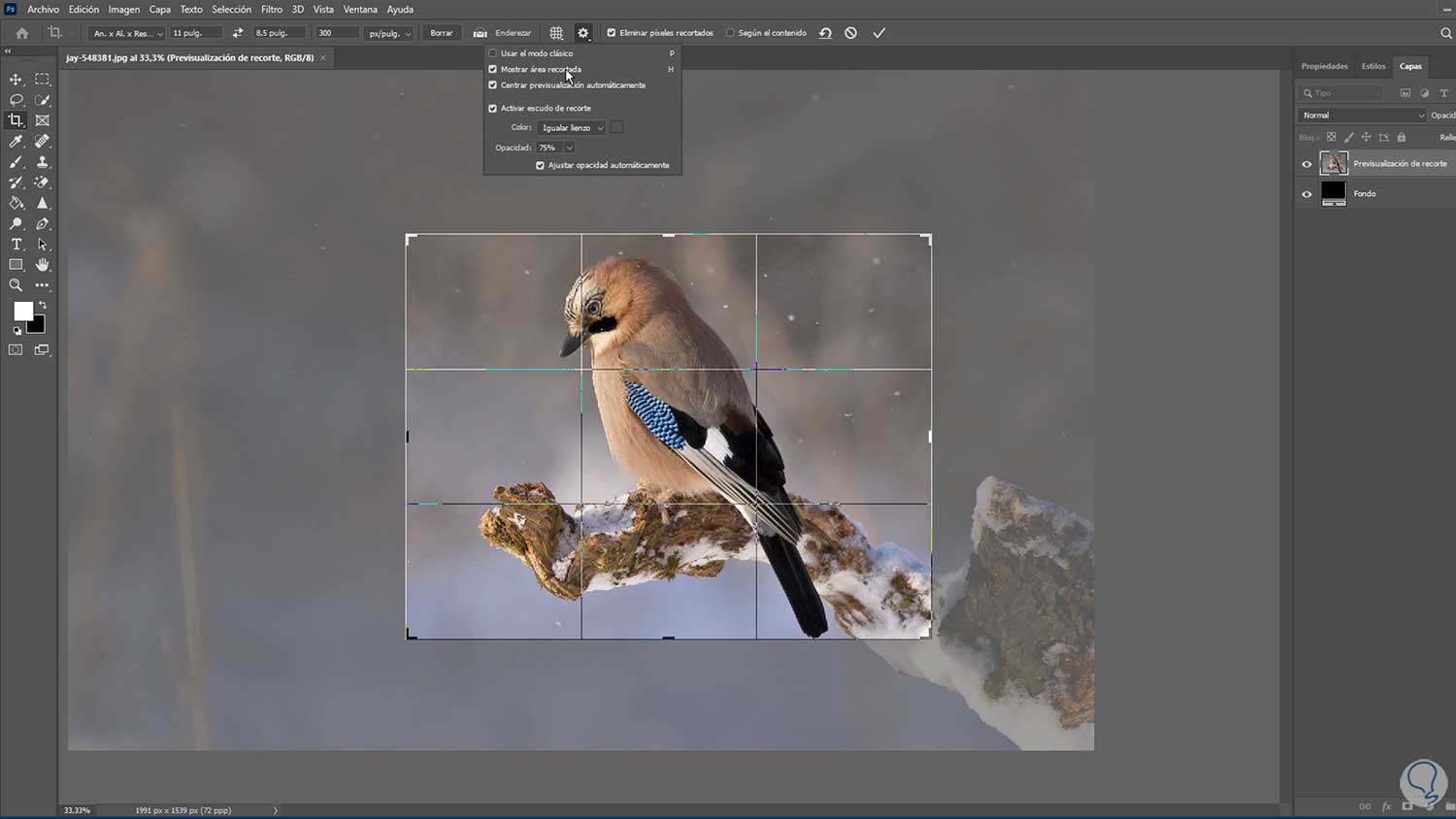Hide the Fondo layer
The height and width of the screenshot is (819, 1456).
tap(1307, 194)
